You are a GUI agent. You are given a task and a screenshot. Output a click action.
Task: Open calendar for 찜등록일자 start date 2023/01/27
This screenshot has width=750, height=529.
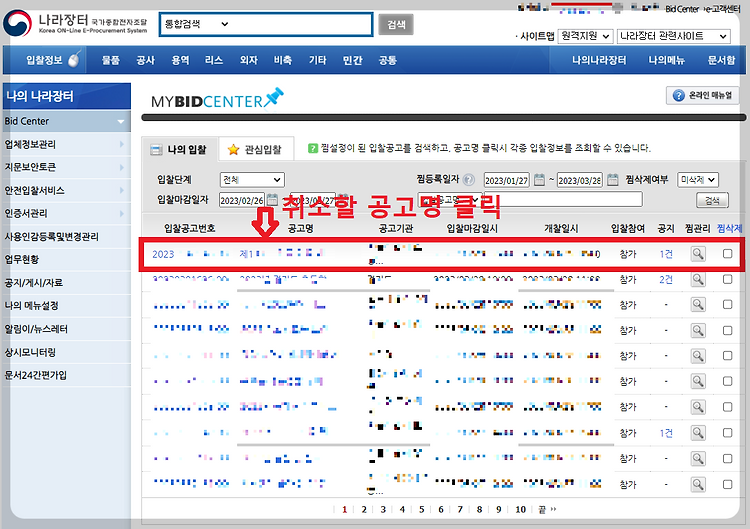tap(539, 180)
